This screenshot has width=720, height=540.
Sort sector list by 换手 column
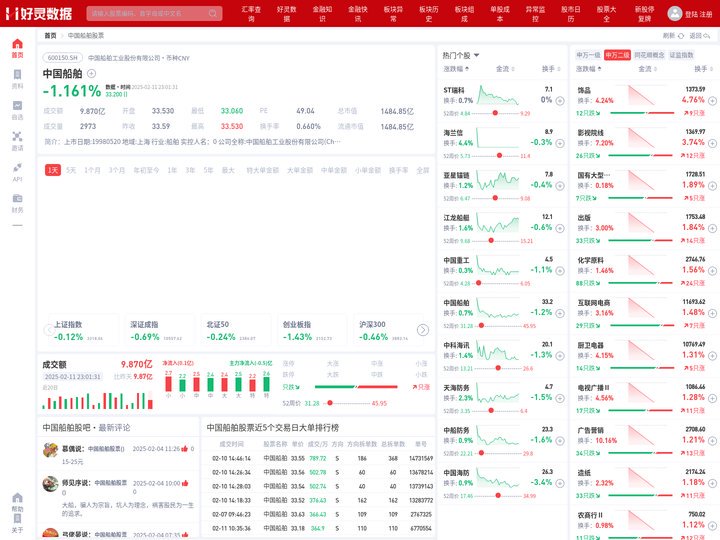point(703,69)
